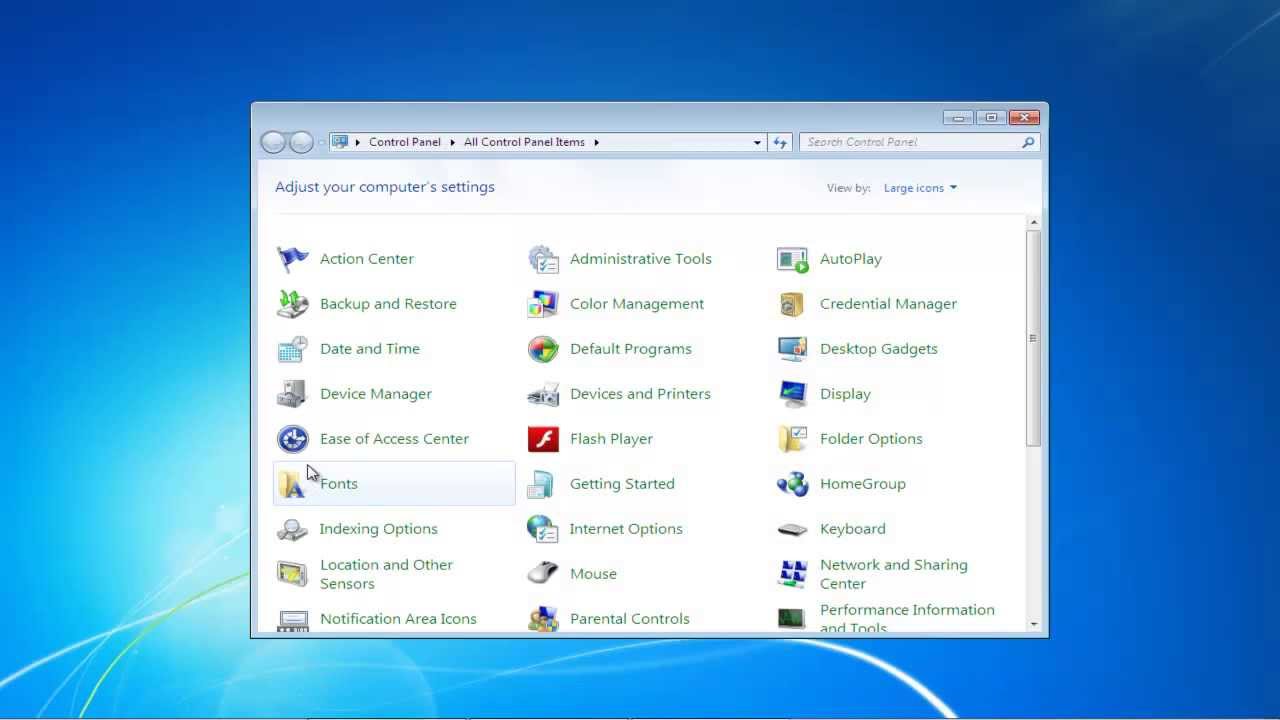Select the Default Programs link
1280x720 pixels.
click(x=631, y=349)
